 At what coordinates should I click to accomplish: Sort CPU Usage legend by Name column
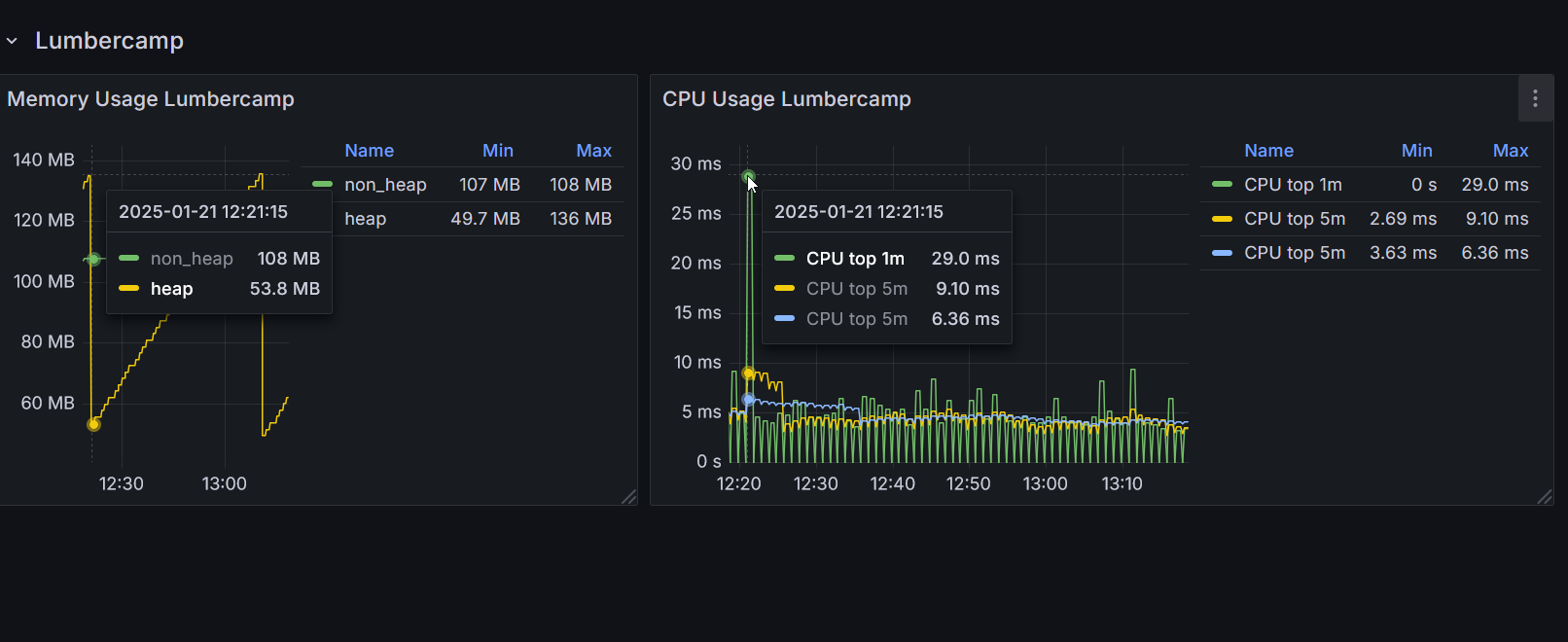[x=1268, y=151]
